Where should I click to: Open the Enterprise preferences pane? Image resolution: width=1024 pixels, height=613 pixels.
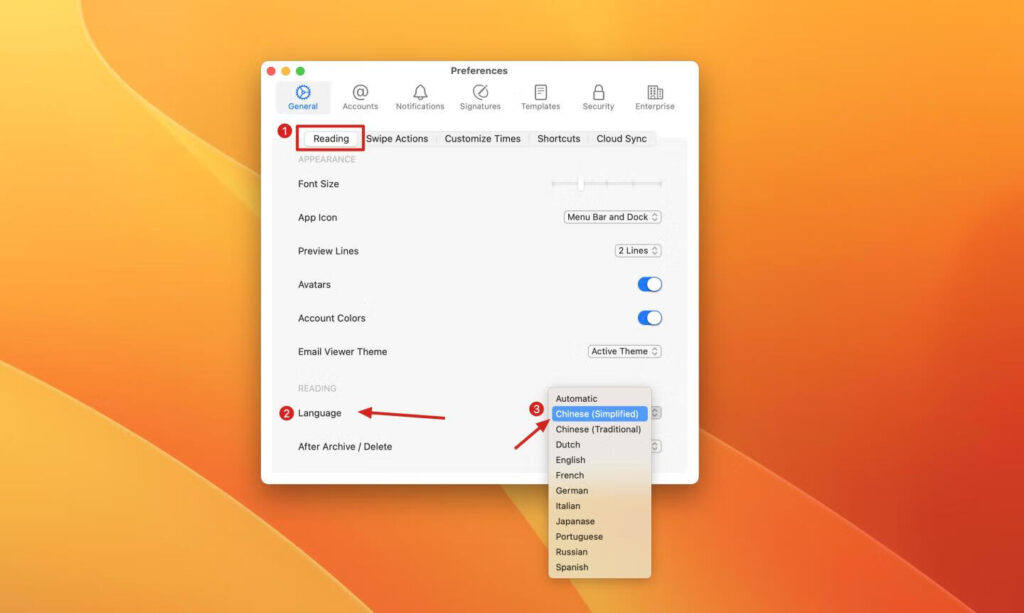point(655,95)
